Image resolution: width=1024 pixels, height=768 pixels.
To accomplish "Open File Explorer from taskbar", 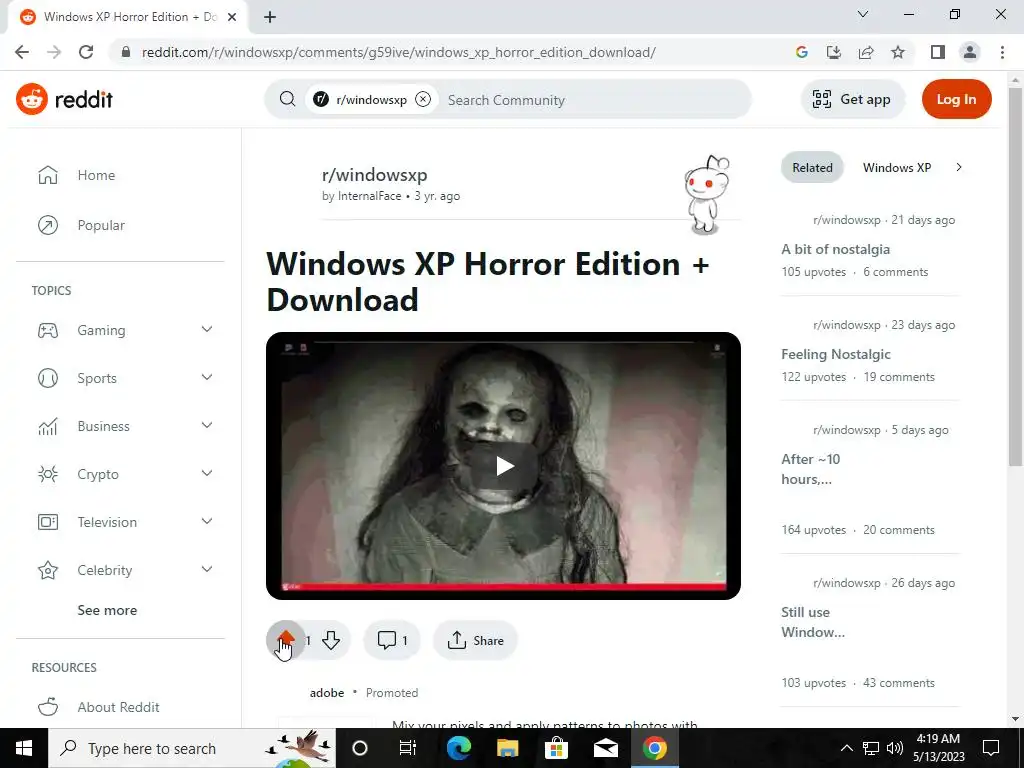I will point(507,748).
